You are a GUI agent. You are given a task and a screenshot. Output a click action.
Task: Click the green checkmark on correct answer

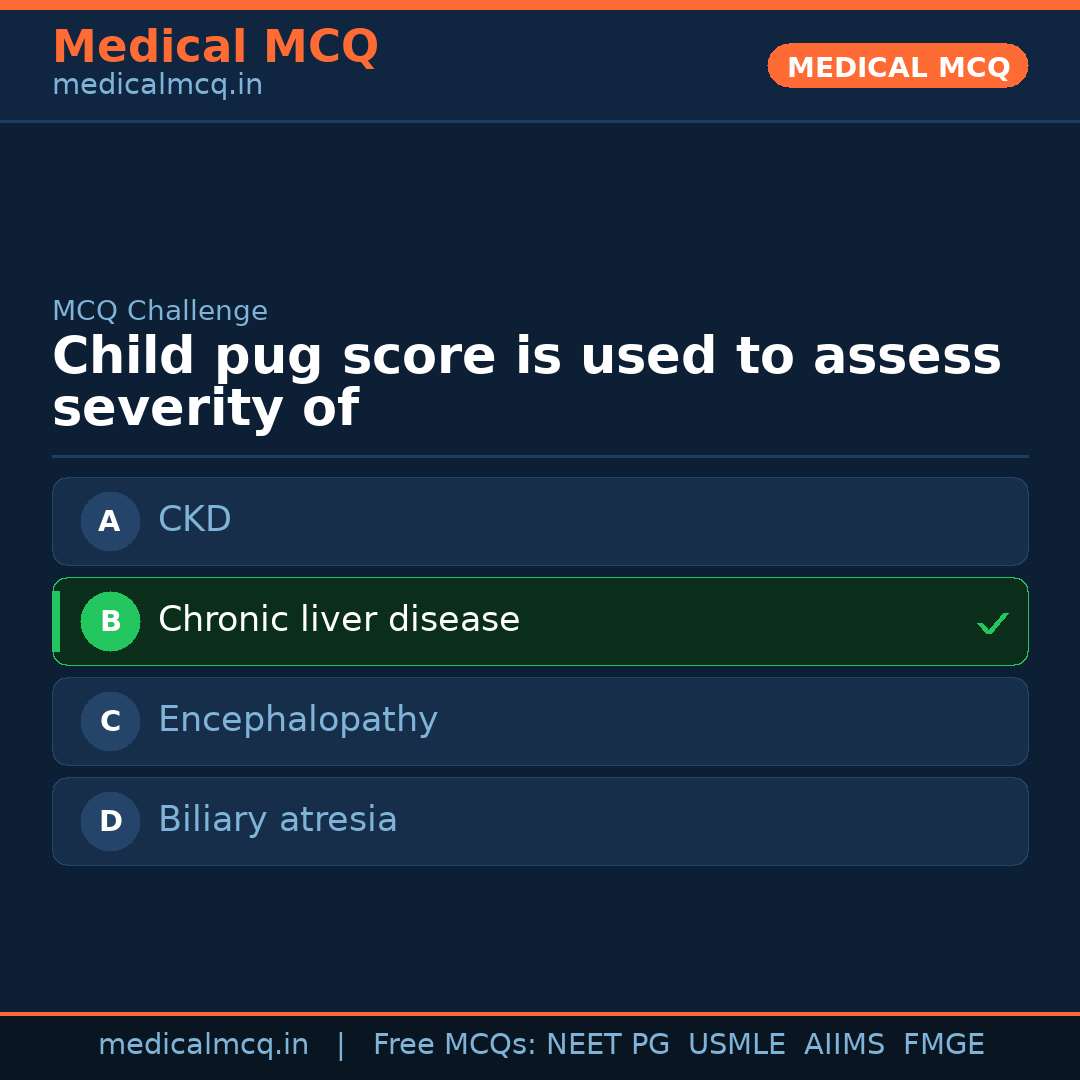click(x=993, y=623)
